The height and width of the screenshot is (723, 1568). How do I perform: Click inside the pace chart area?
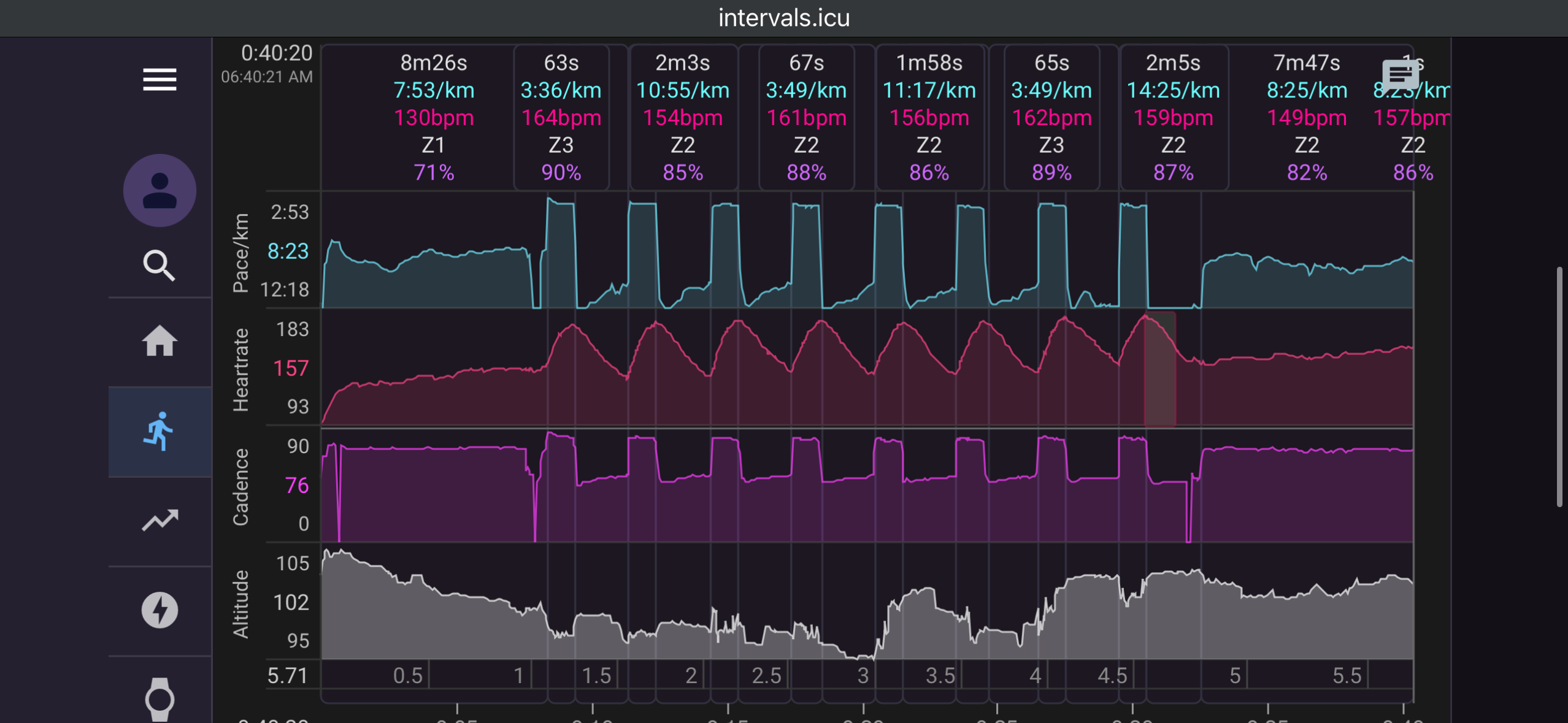(x=867, y=250)
